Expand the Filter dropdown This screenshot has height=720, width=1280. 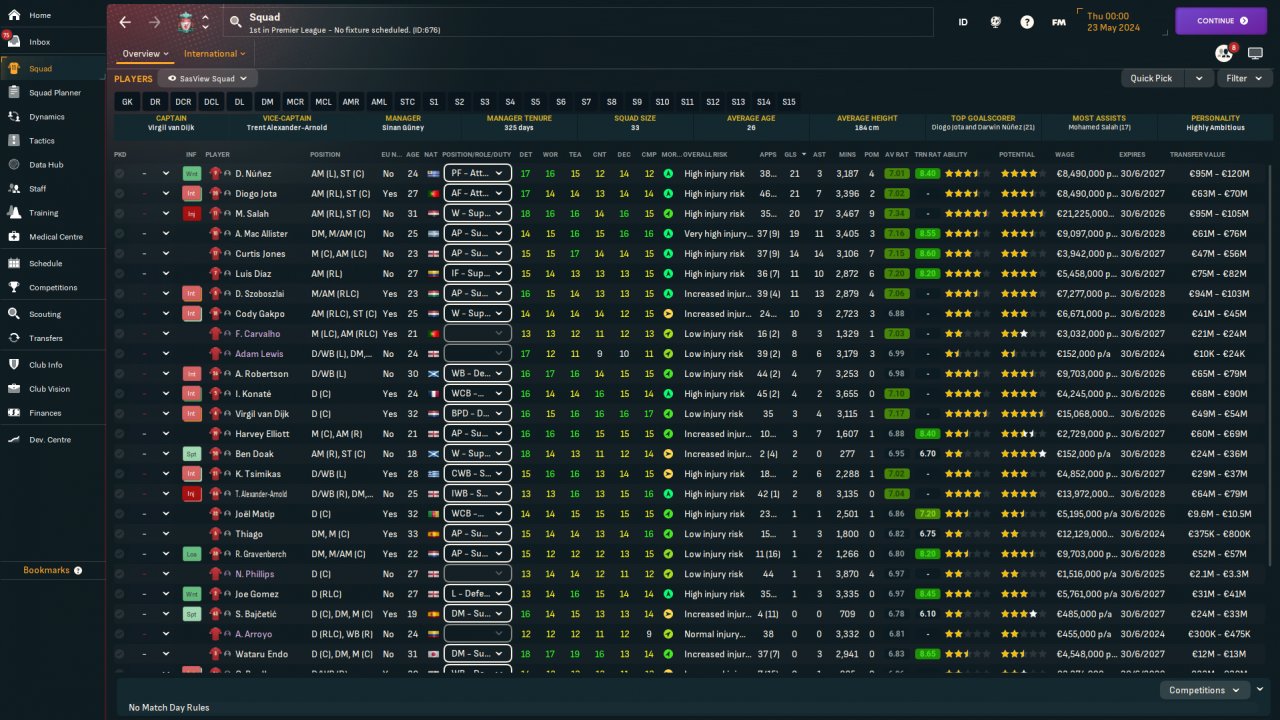(x=1243, y=78)
